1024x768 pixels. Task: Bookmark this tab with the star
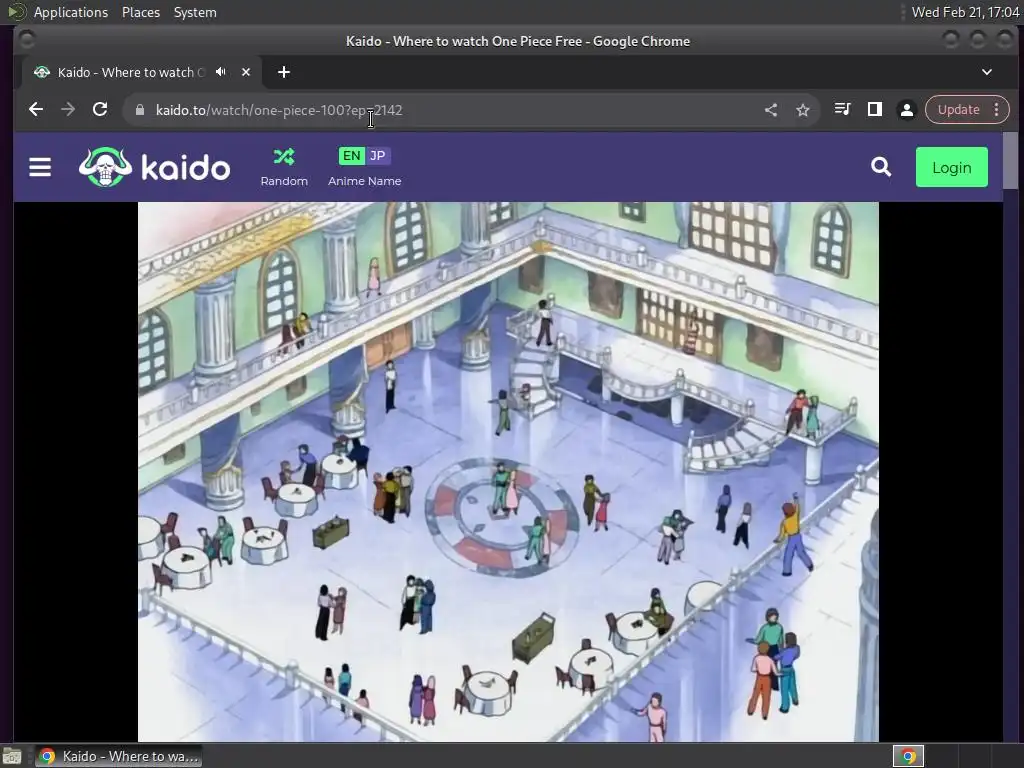click(x=803, y=110)
